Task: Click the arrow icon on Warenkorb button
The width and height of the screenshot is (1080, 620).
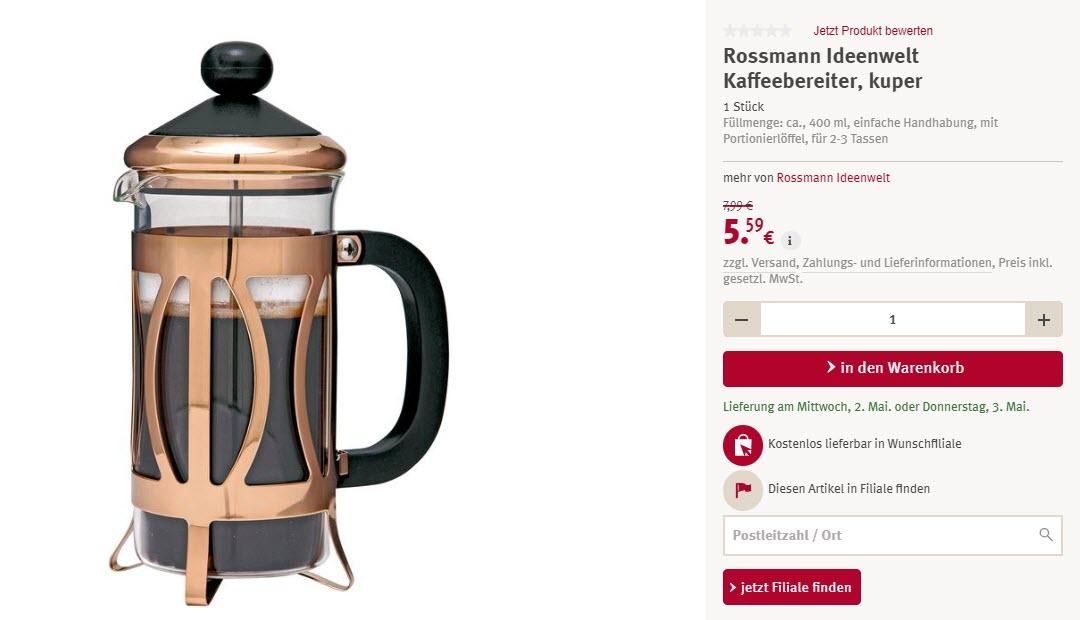Action: point(831,367)
